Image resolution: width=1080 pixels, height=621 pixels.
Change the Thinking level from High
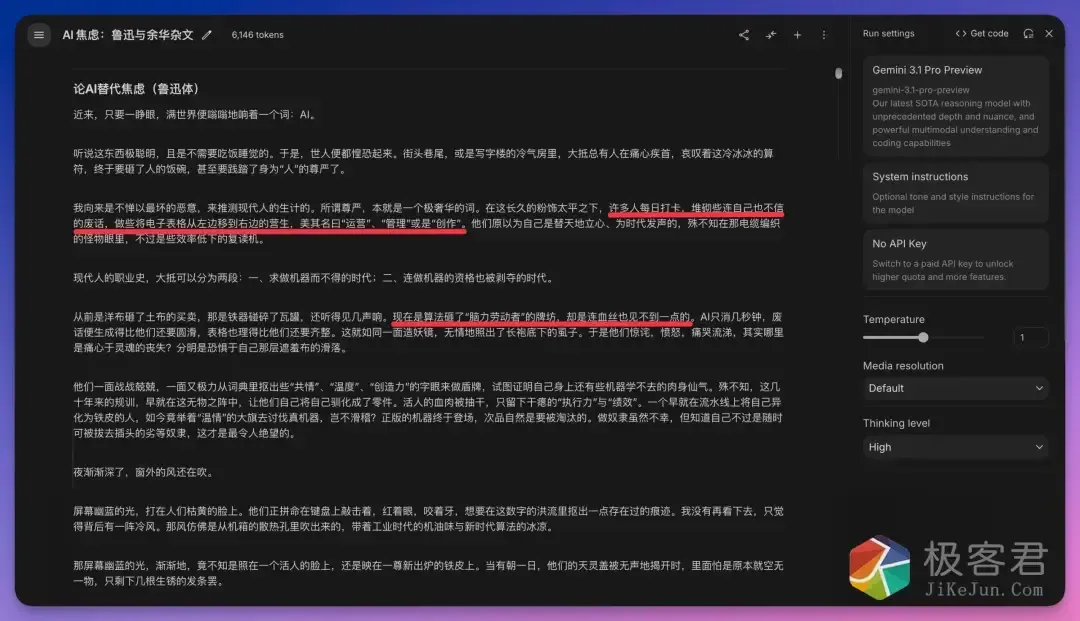tap(955, 447)
